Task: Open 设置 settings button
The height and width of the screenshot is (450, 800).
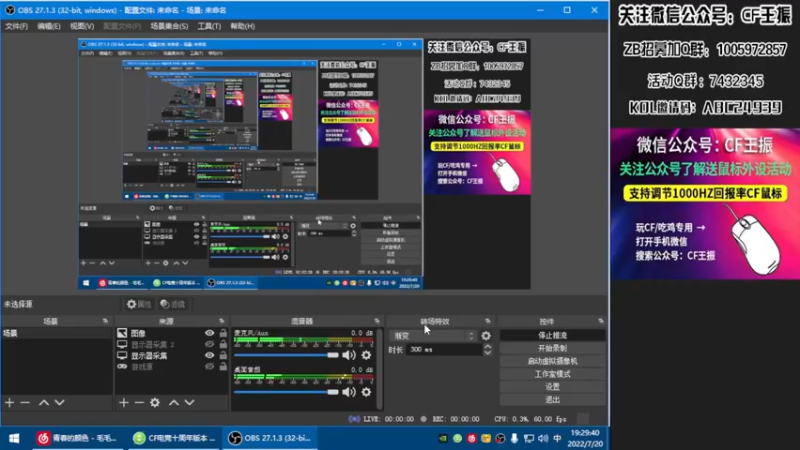Action: coord(553,387)
